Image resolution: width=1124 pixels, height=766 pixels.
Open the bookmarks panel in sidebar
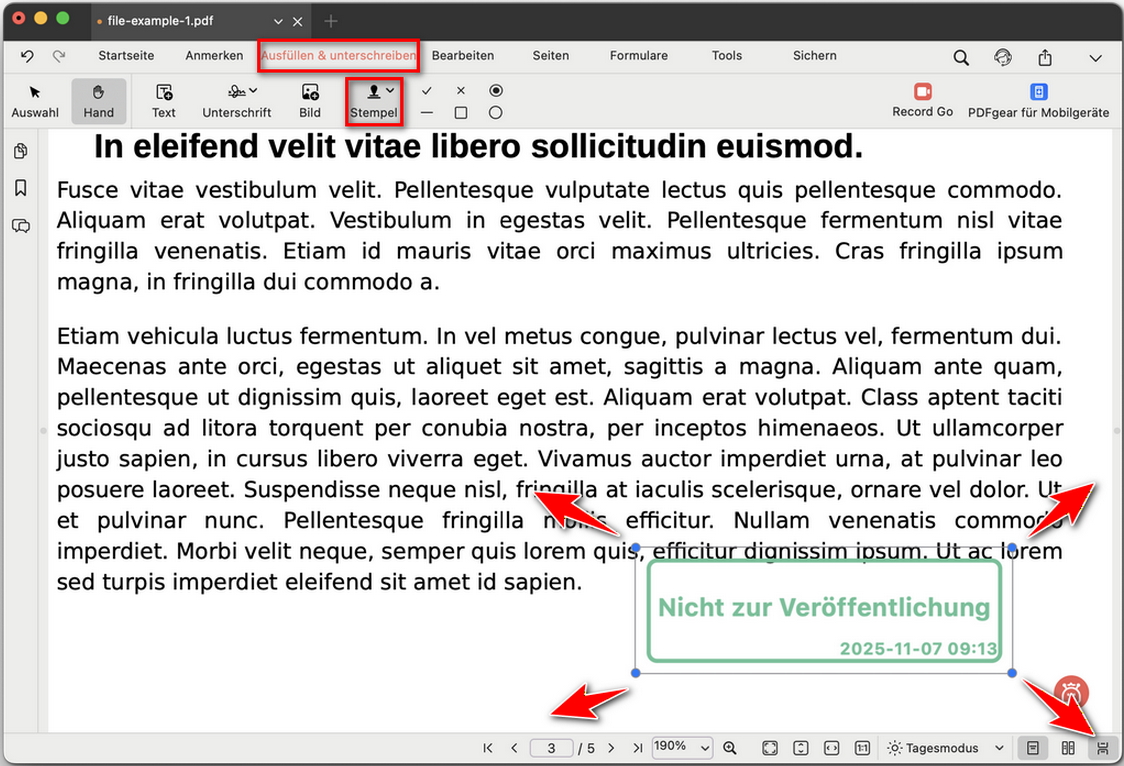pyautogui.click(x=21, y=188)
